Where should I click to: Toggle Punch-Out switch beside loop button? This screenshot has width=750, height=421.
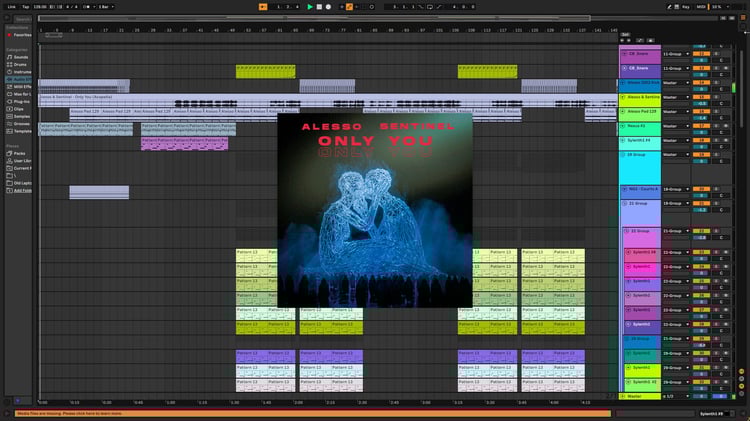click(x=439, y=7)
